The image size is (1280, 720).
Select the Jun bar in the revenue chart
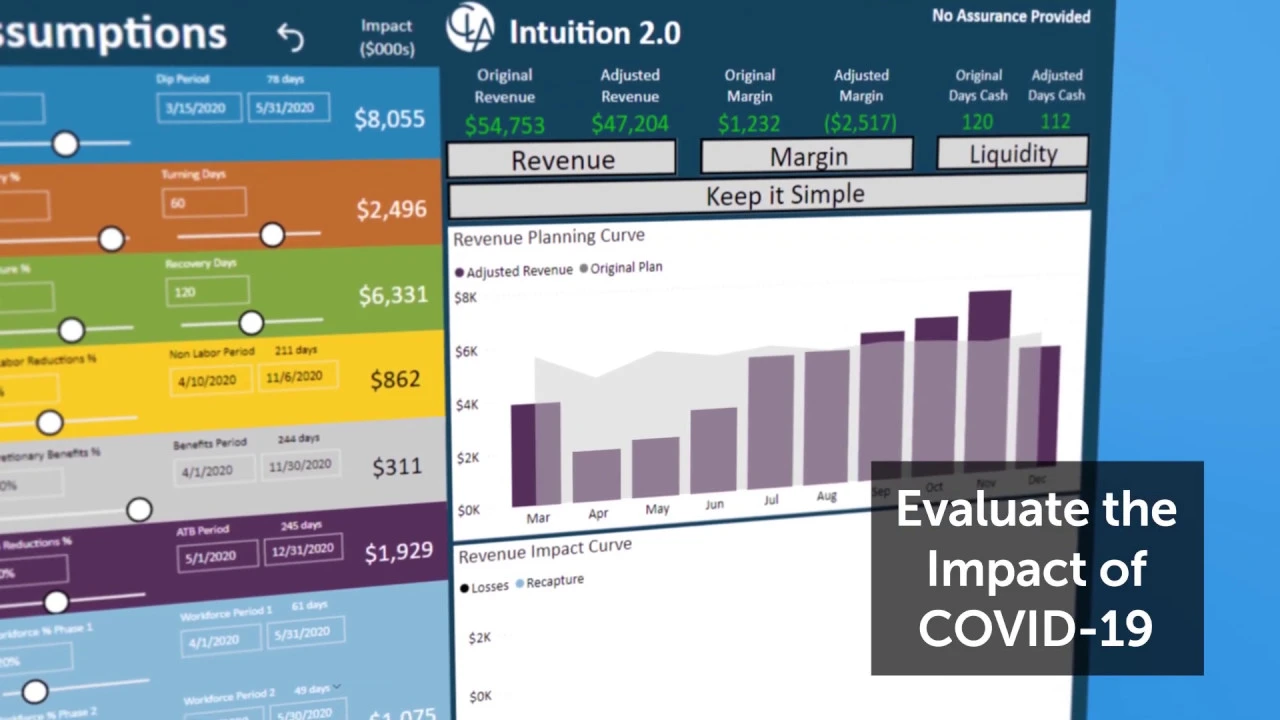pos(714,451)
